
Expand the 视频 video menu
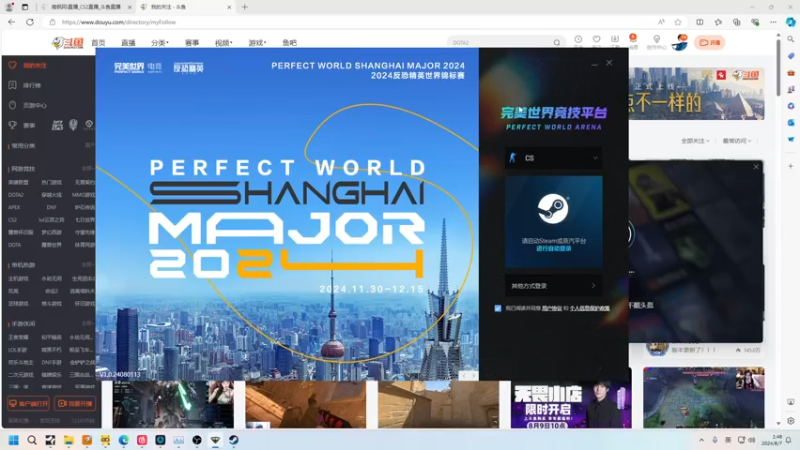pyautogui.click(x=223, y=43)
